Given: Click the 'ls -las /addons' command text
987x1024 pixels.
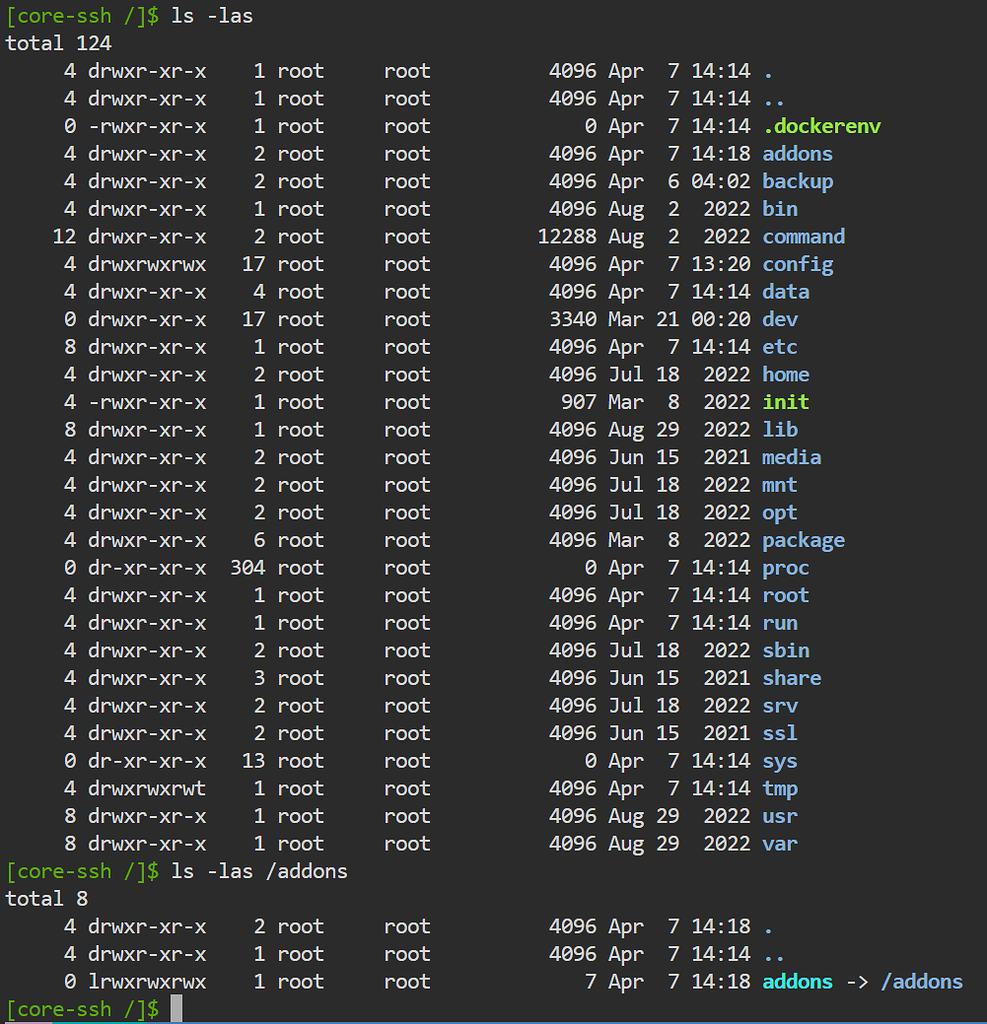Looking at the screenshot, I should tap(259, 871).
